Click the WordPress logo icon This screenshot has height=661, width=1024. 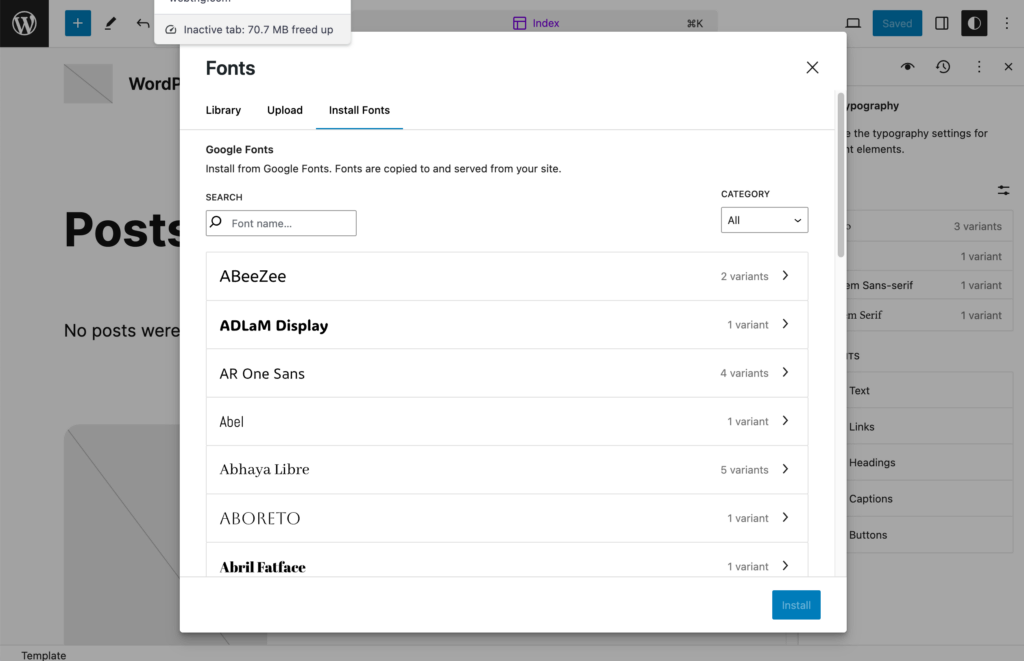coord(24,23)
